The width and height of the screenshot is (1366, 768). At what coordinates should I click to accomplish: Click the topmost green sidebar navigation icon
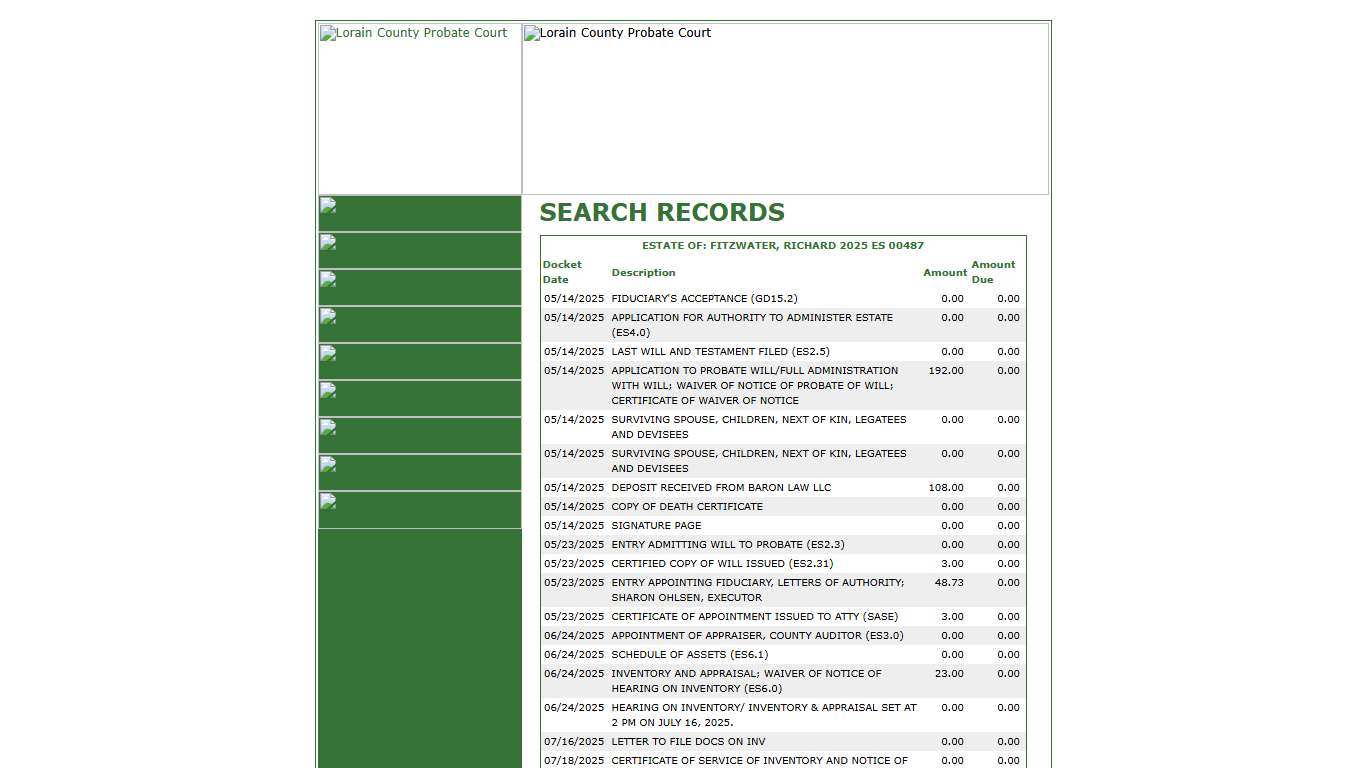point(419,213)
